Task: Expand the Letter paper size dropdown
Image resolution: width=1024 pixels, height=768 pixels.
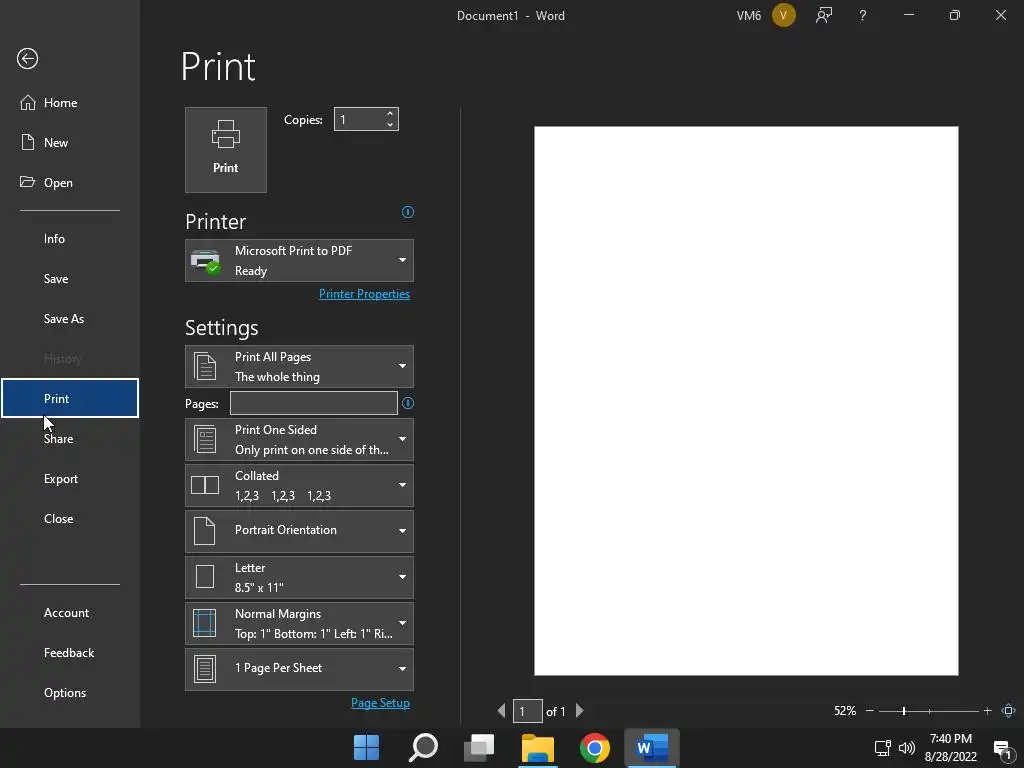Action: 299,577
